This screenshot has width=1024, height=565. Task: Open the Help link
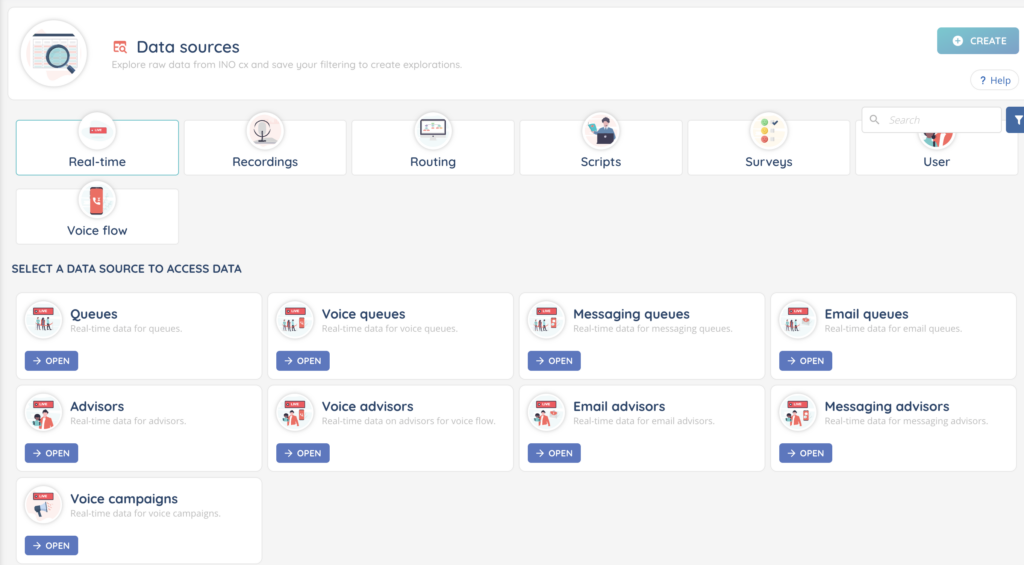coord(995,80)
